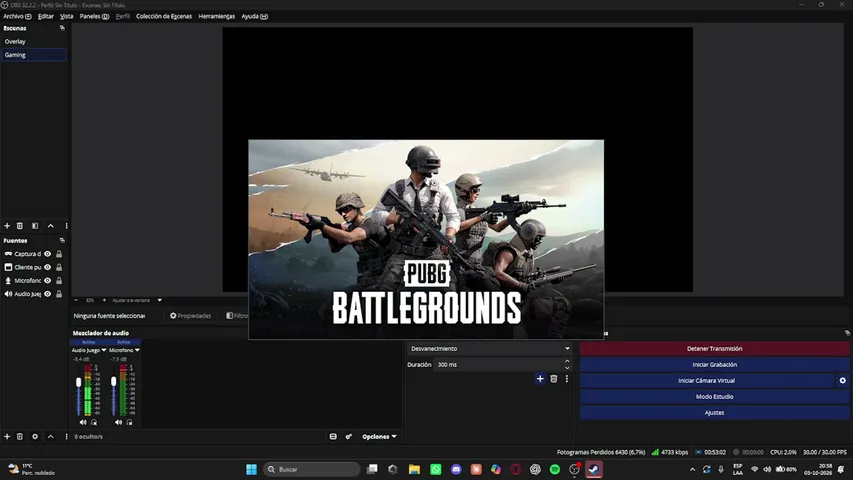The width and height of the screenshot is (853, 480).
Task: Remove source with Fuentes trash icon
Action: coord(20,436)
